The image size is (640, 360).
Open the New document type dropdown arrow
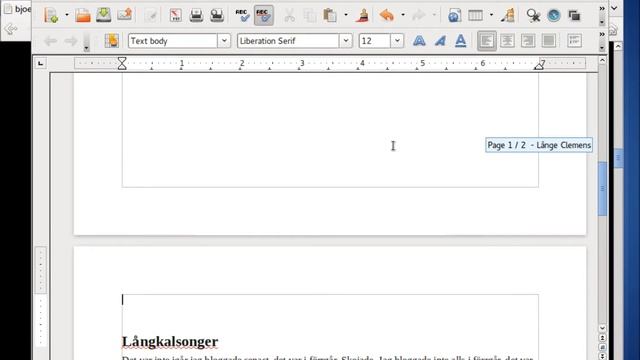(67, 16)
